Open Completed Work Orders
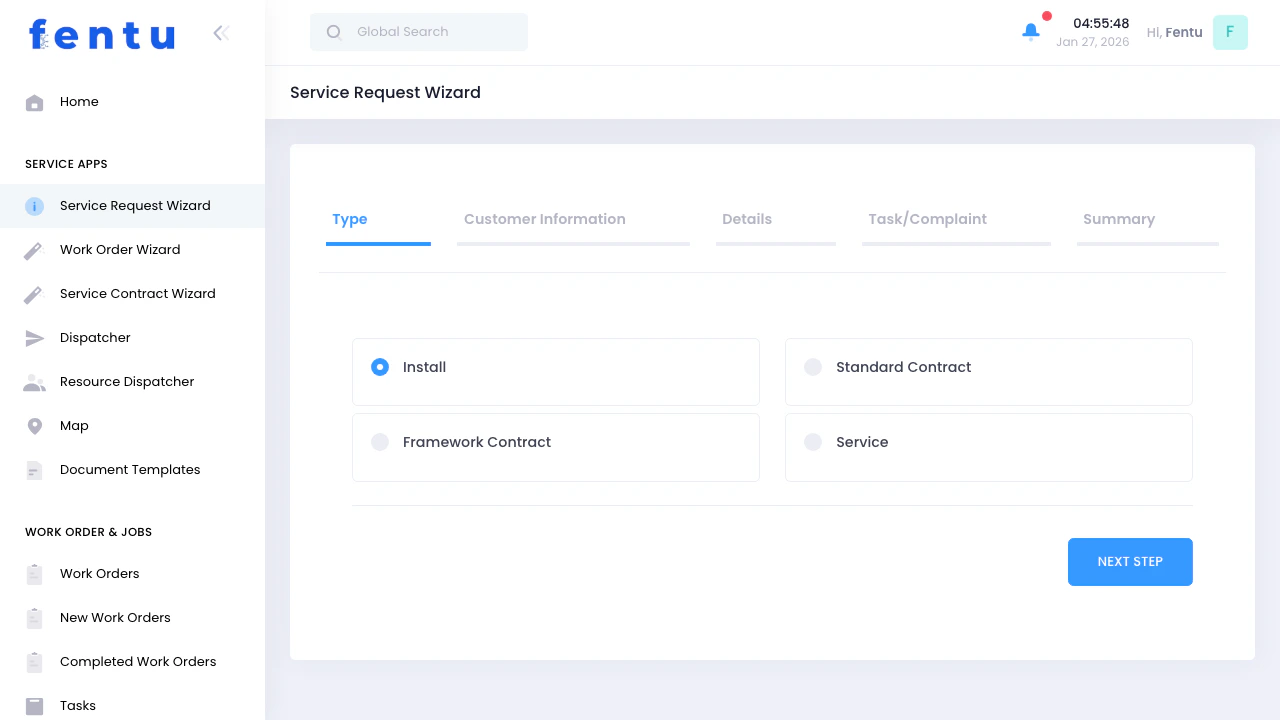This screenshot has width=1280, height=720. coord(138,661)
